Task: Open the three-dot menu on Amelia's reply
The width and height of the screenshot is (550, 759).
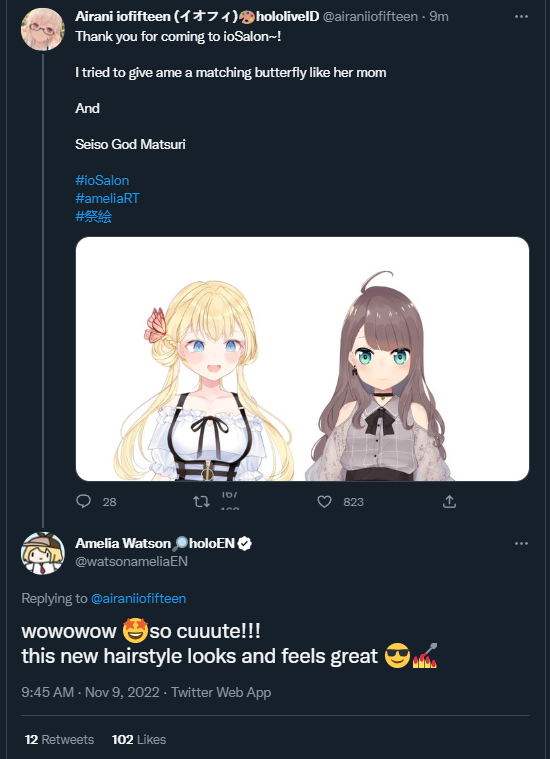Action: tap(521, 543)
